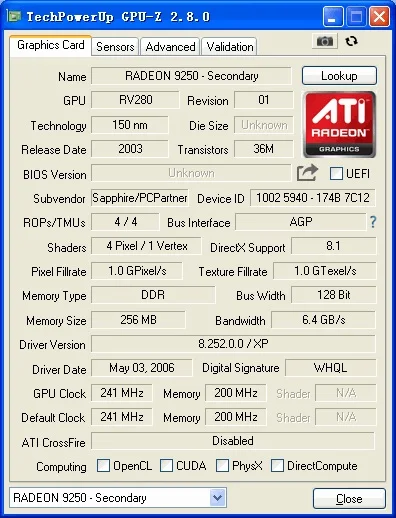The width and height of the screenshot is (396, 518).
Task: Click the Default Clock row Shader N/A field
Action: pyautogui.click(x=346, y=417)
